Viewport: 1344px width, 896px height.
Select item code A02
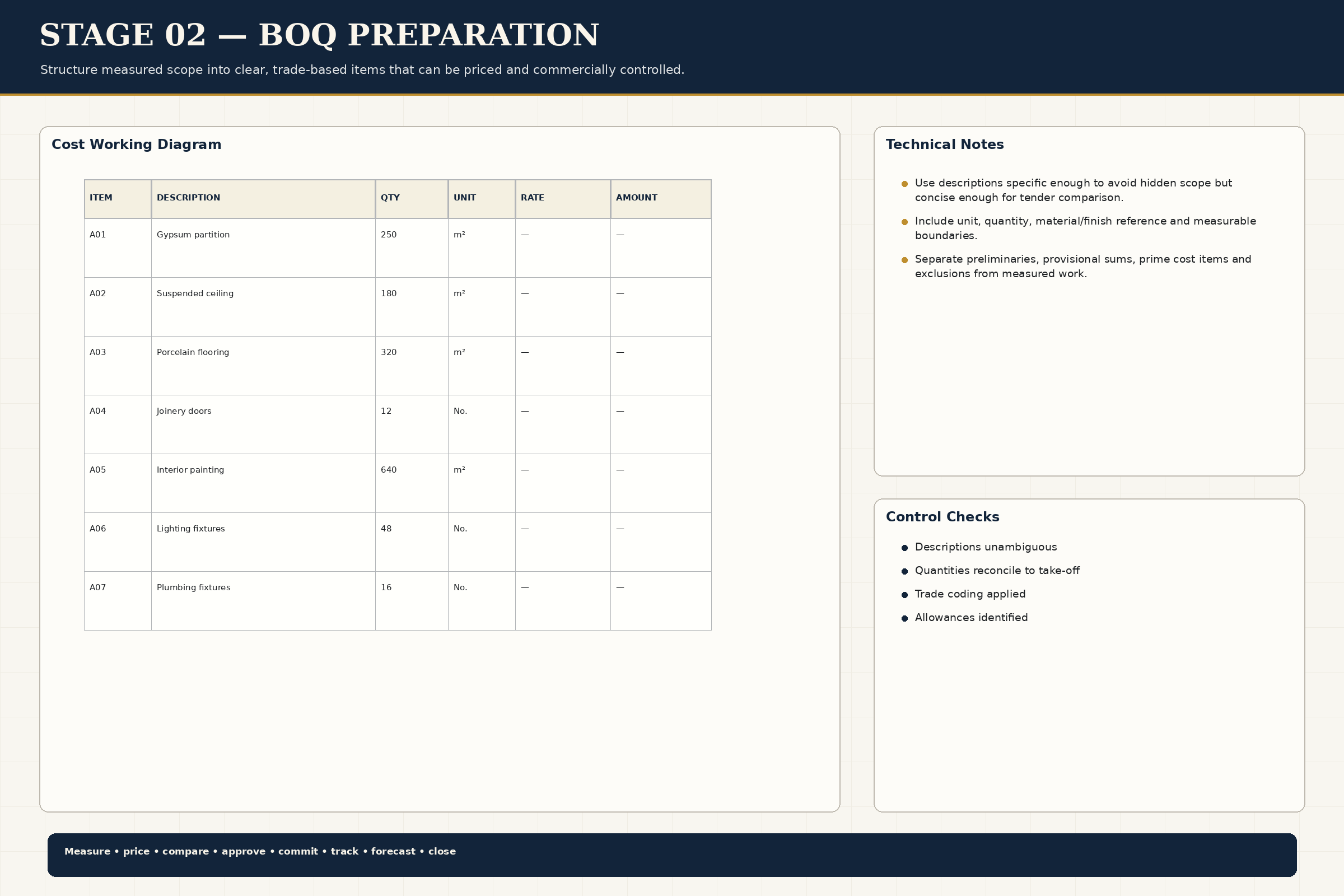click(x=97, y=293)
